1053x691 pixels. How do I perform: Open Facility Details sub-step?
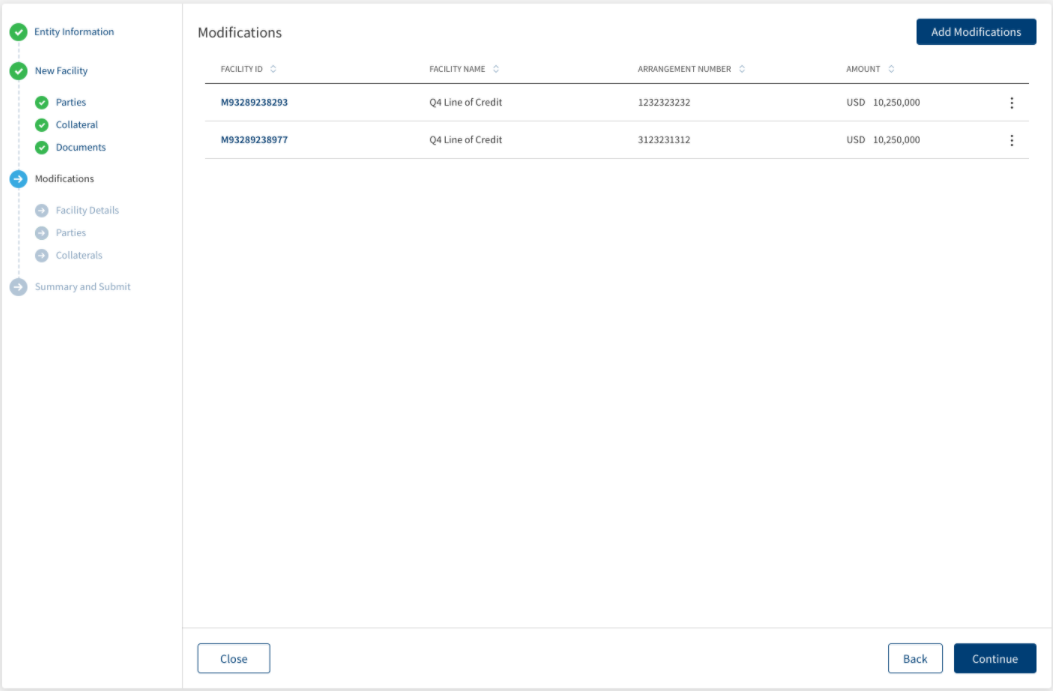pos(87,210)
